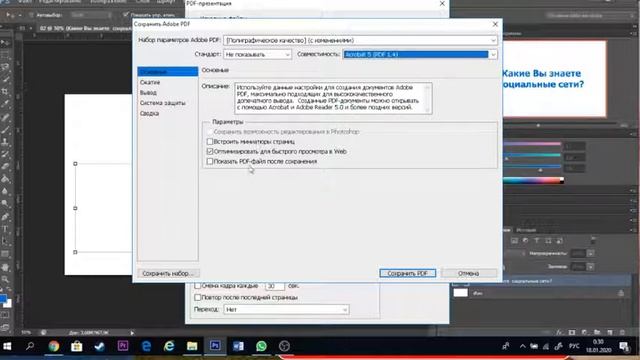Viewport: 640px width, 360px height.
Task: Select the Dodge tool
Action: (5, 203)
